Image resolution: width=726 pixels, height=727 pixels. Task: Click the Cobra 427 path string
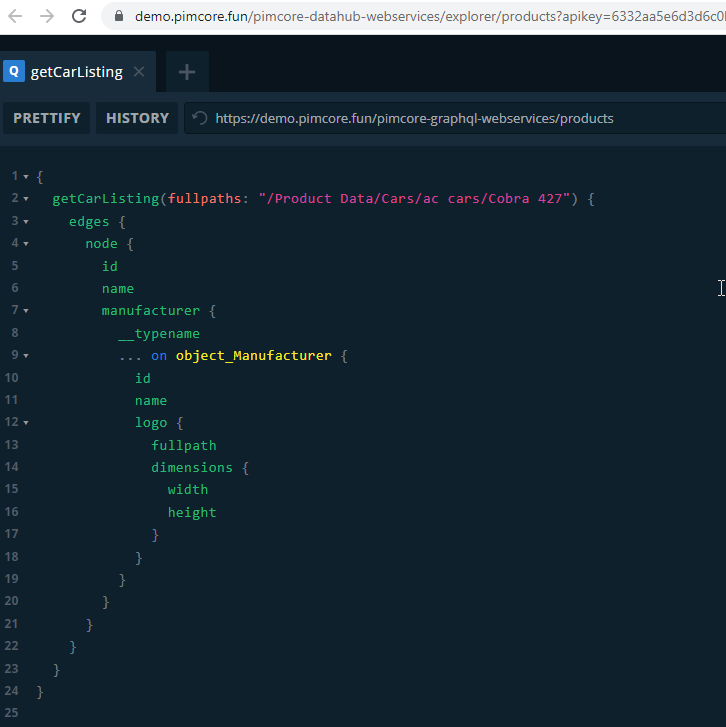[414, 198]
